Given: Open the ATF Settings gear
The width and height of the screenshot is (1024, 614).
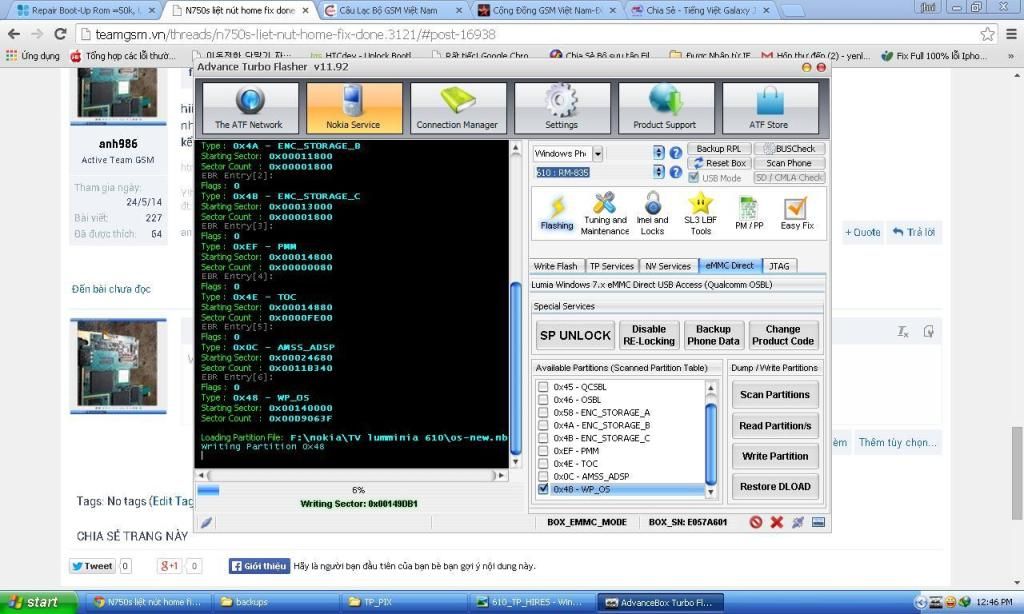Looking at the screenshot, I should pos(562,108).
